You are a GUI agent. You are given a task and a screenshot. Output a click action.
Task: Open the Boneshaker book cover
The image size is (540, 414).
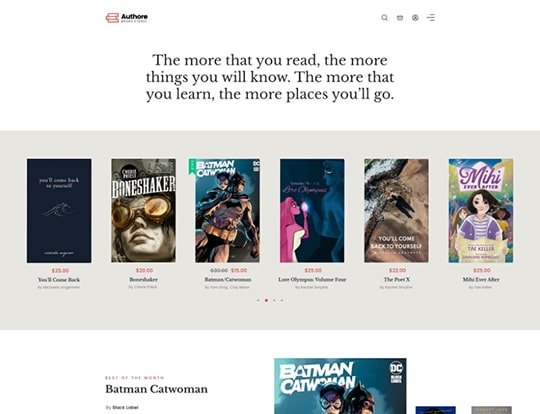click(143, 210)
